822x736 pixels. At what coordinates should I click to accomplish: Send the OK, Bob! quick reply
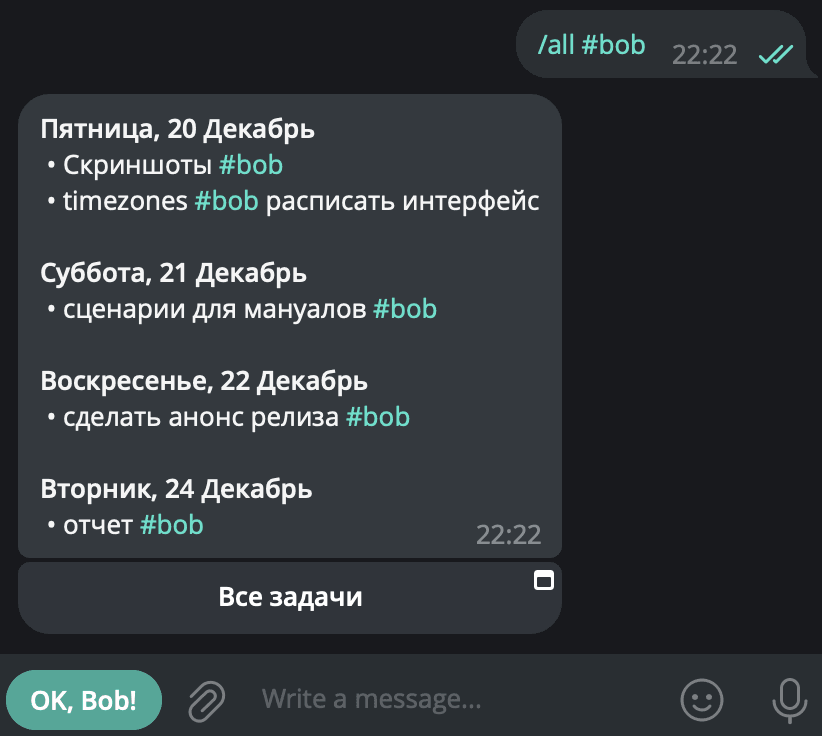click(84, 699)
